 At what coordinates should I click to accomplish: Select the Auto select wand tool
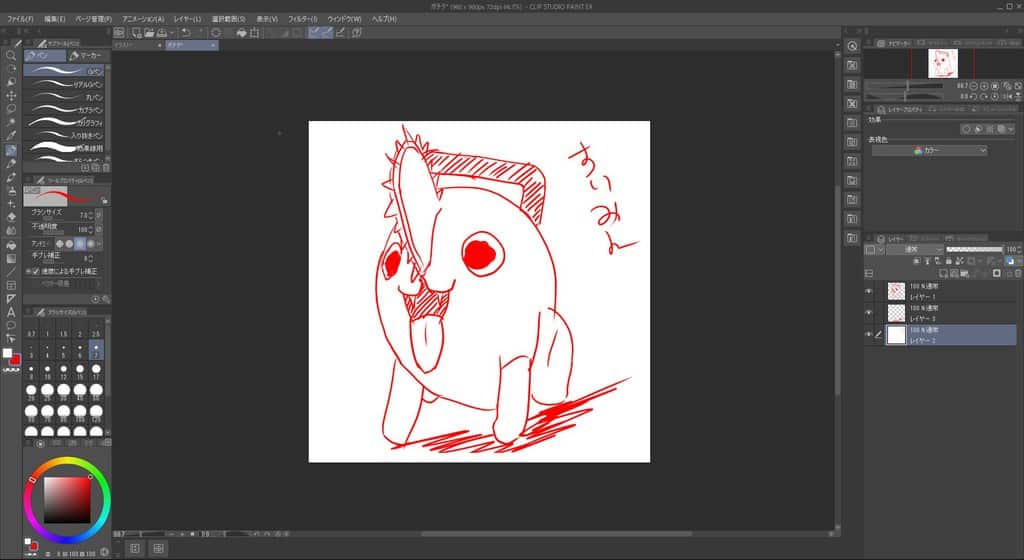10,123
